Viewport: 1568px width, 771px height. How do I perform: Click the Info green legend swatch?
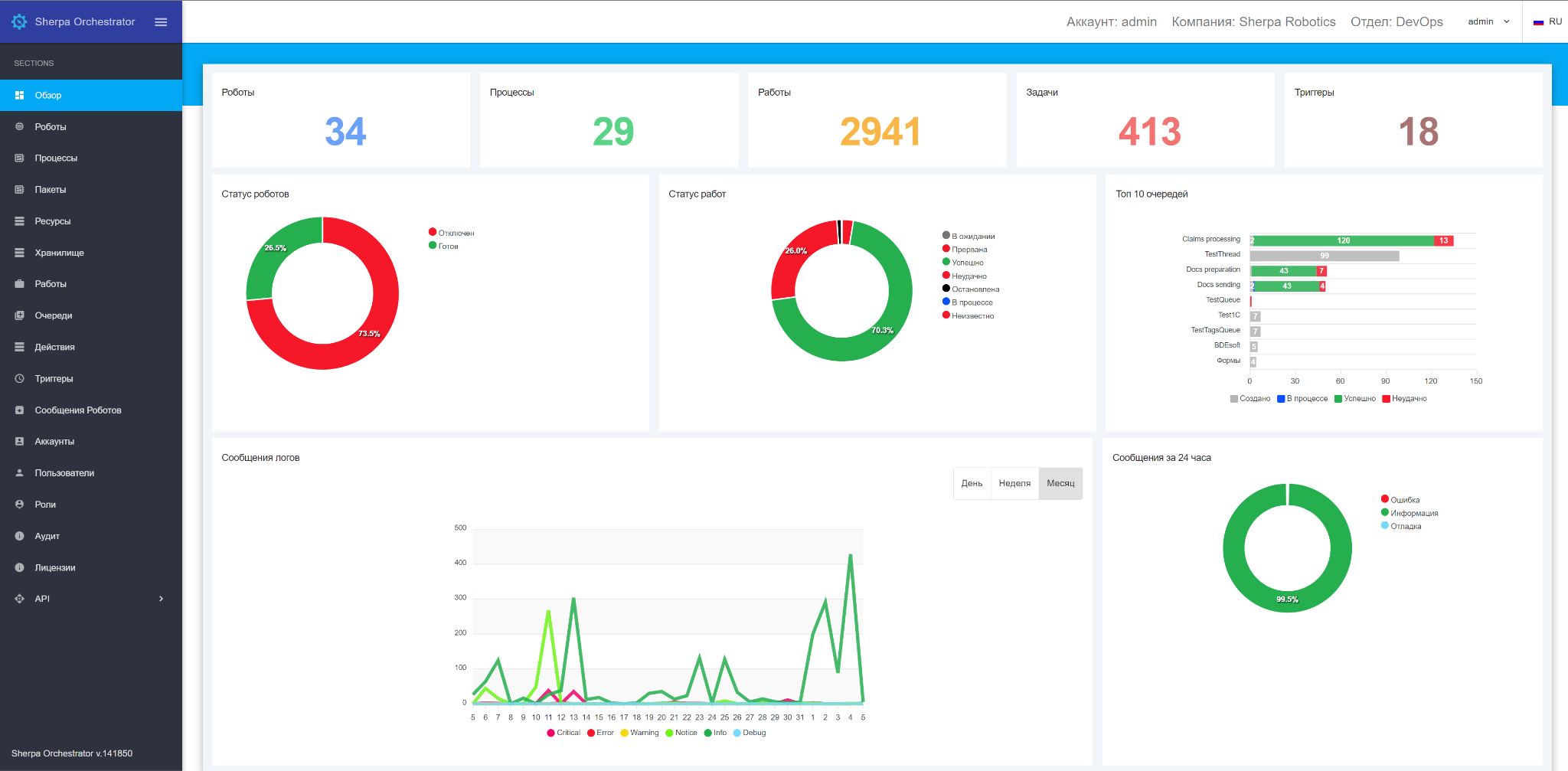(x=708, y=733)
